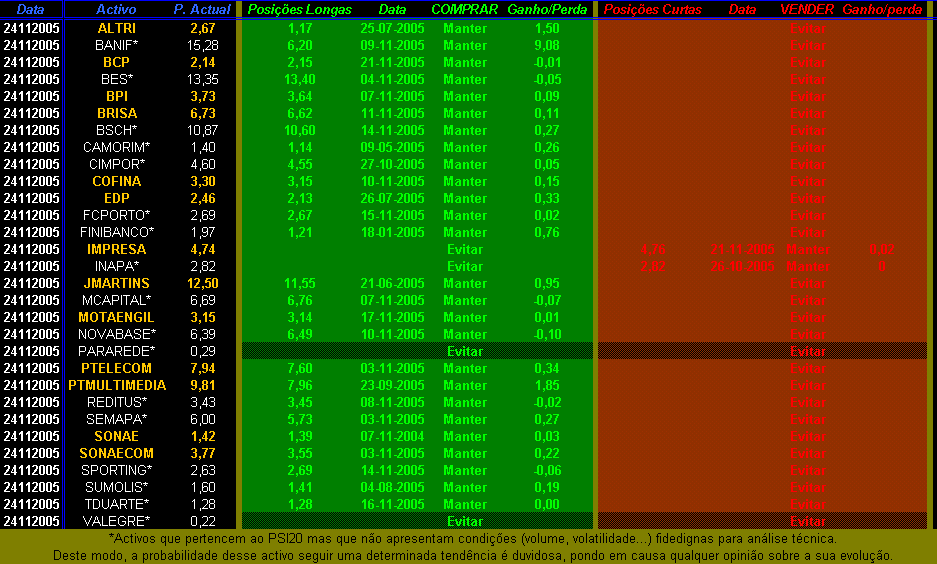Select the ALTRI stock name
The width and height of the screenshot is (937, 564).
[x=117, y=28]
